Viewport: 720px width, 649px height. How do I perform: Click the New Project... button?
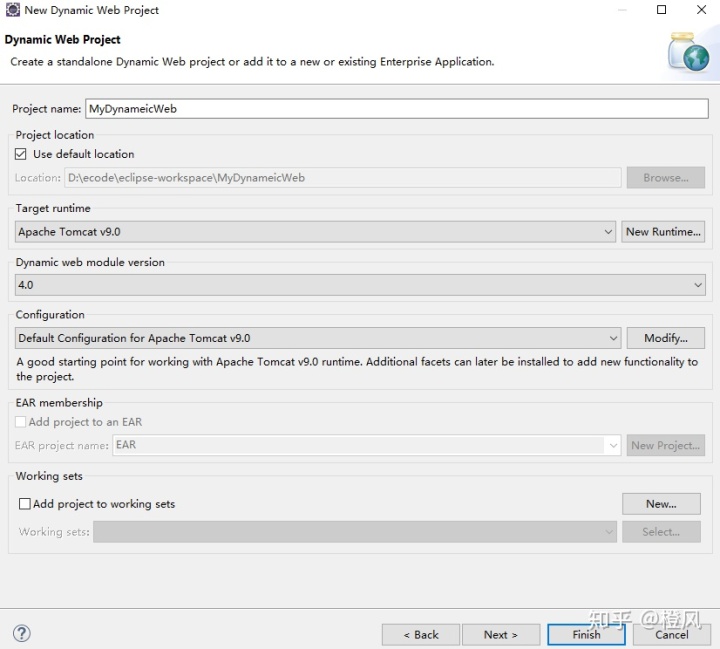click(665, 445)
